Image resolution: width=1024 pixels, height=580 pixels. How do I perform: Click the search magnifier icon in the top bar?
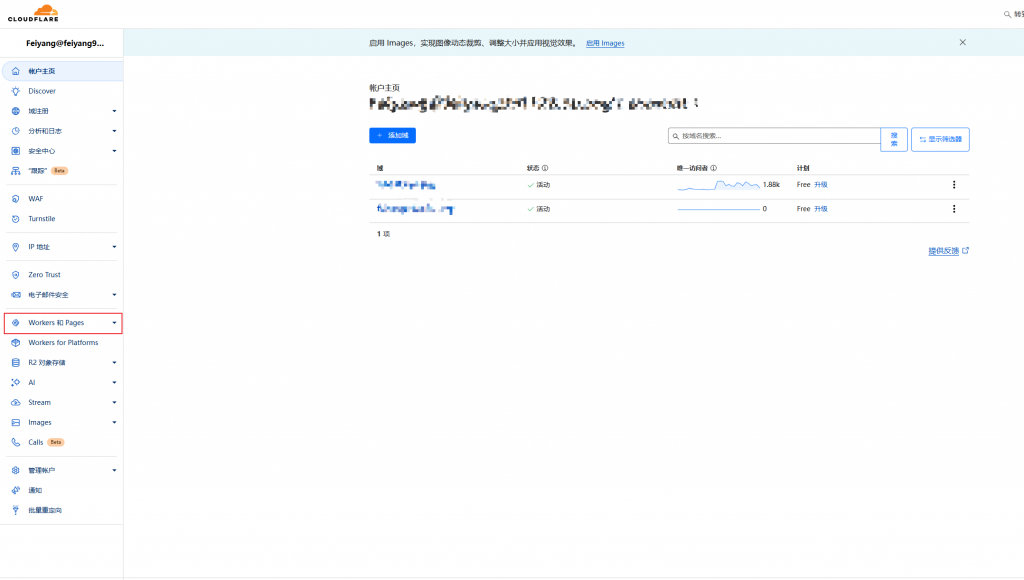(x=1007, y=14)
